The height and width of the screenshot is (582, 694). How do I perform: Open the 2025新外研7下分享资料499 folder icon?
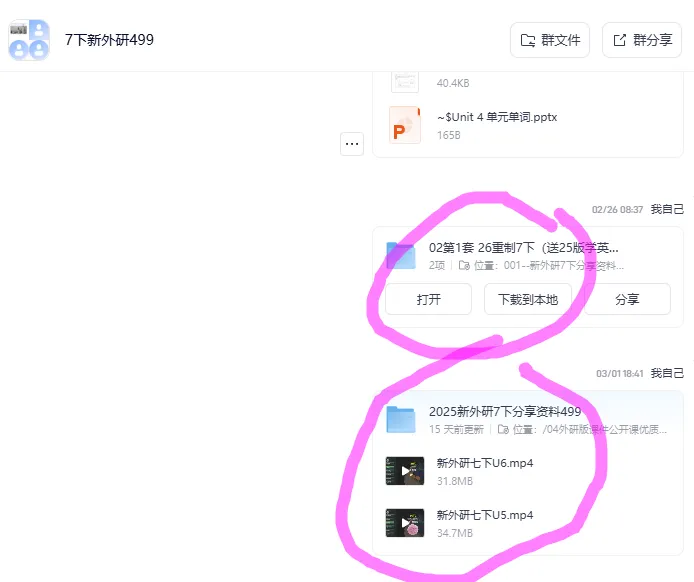[401, 419]
